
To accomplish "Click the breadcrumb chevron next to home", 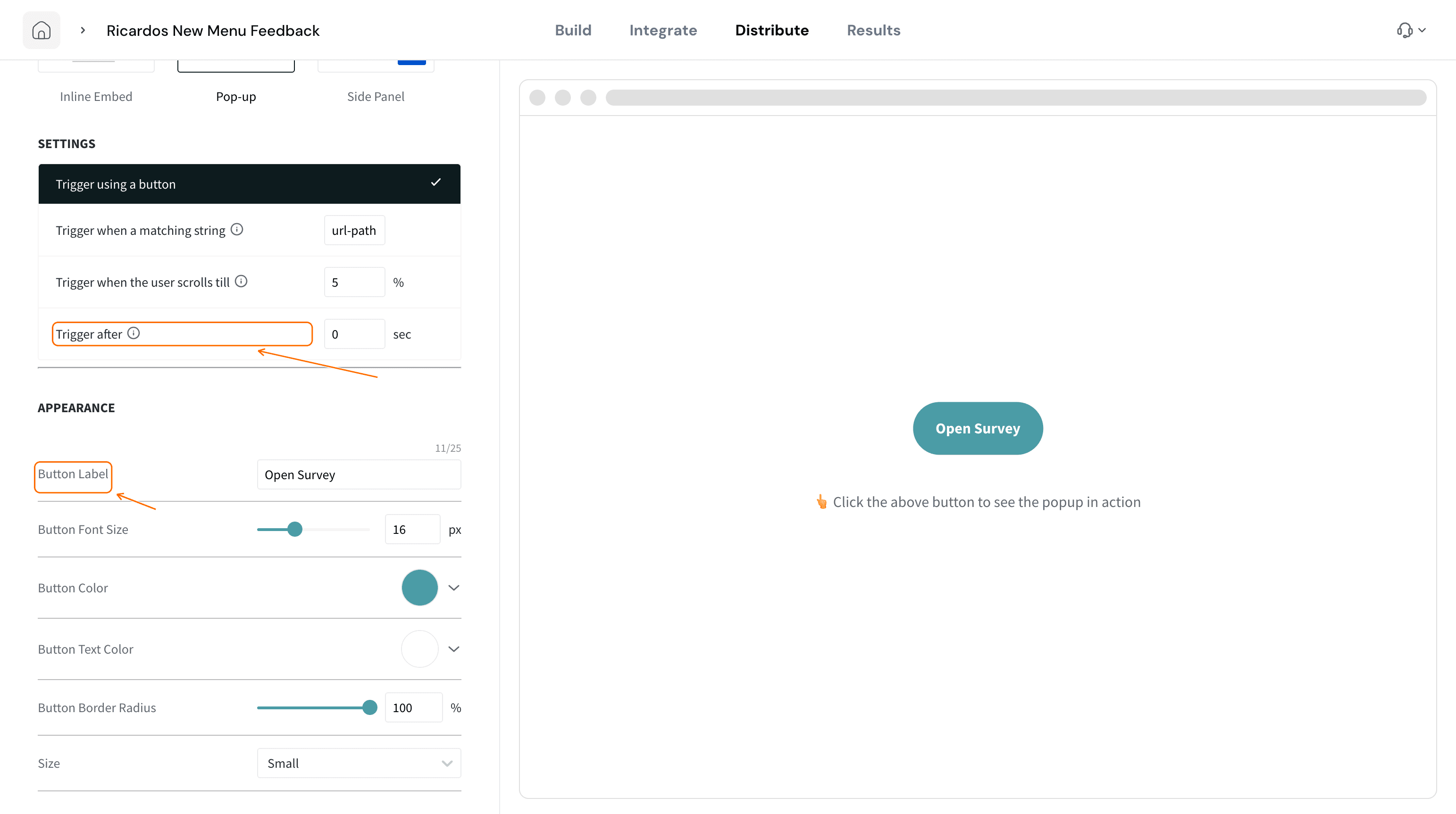I will [83, 30].
